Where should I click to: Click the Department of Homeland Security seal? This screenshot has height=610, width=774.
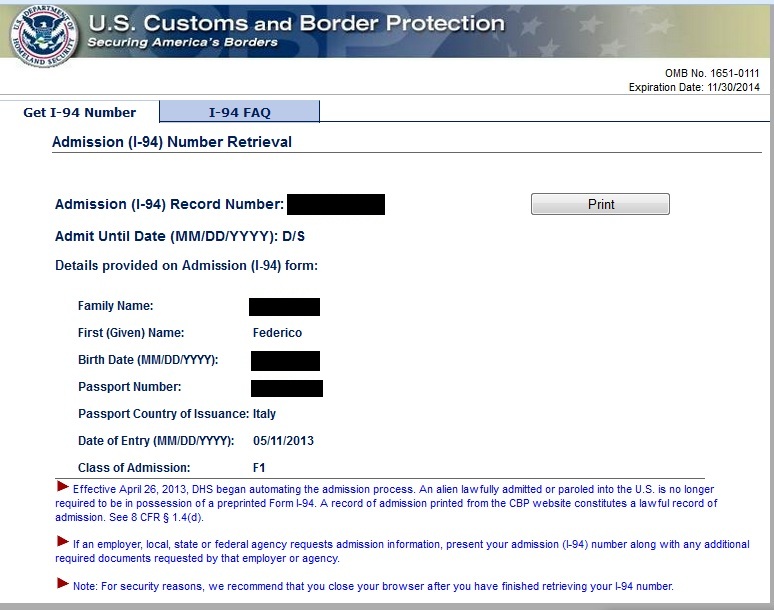click(x=42, y=36)
